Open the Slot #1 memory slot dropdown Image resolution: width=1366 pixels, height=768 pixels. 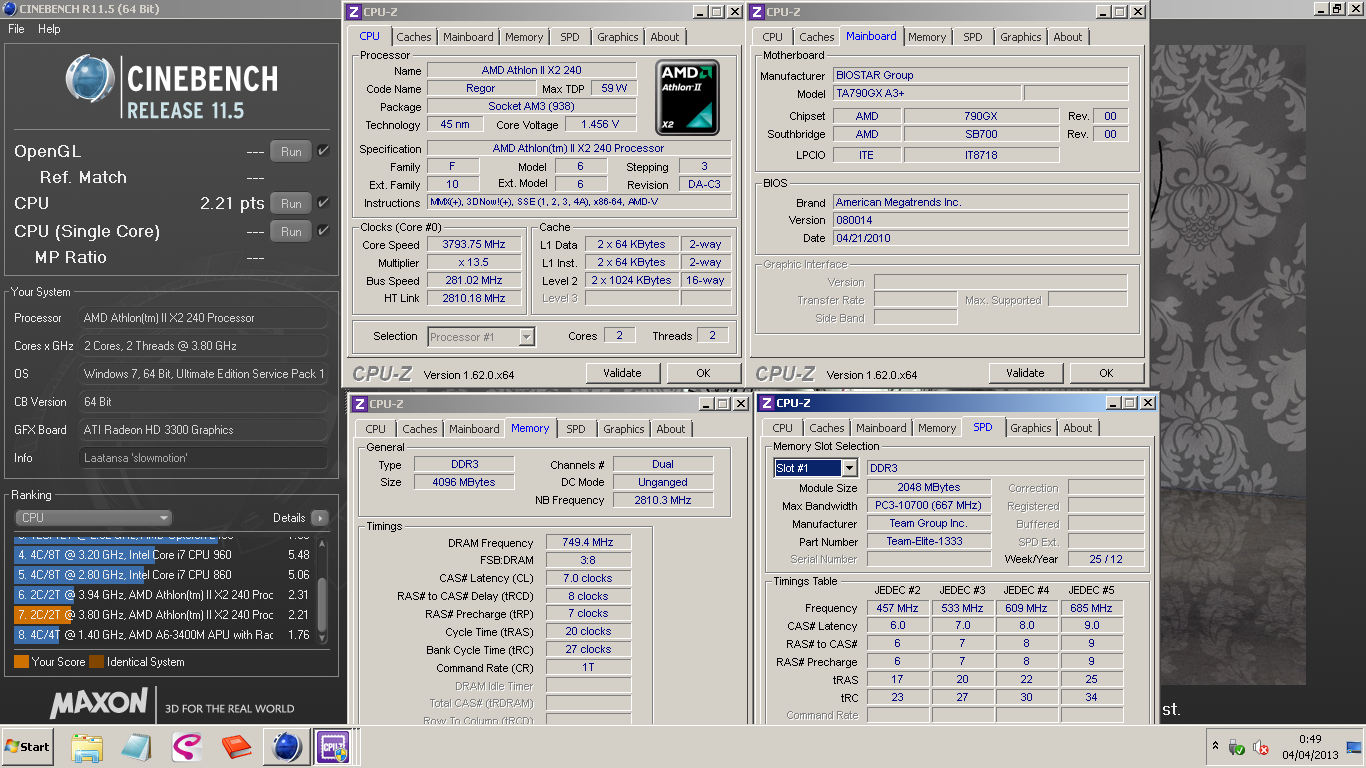pos(816,468)
